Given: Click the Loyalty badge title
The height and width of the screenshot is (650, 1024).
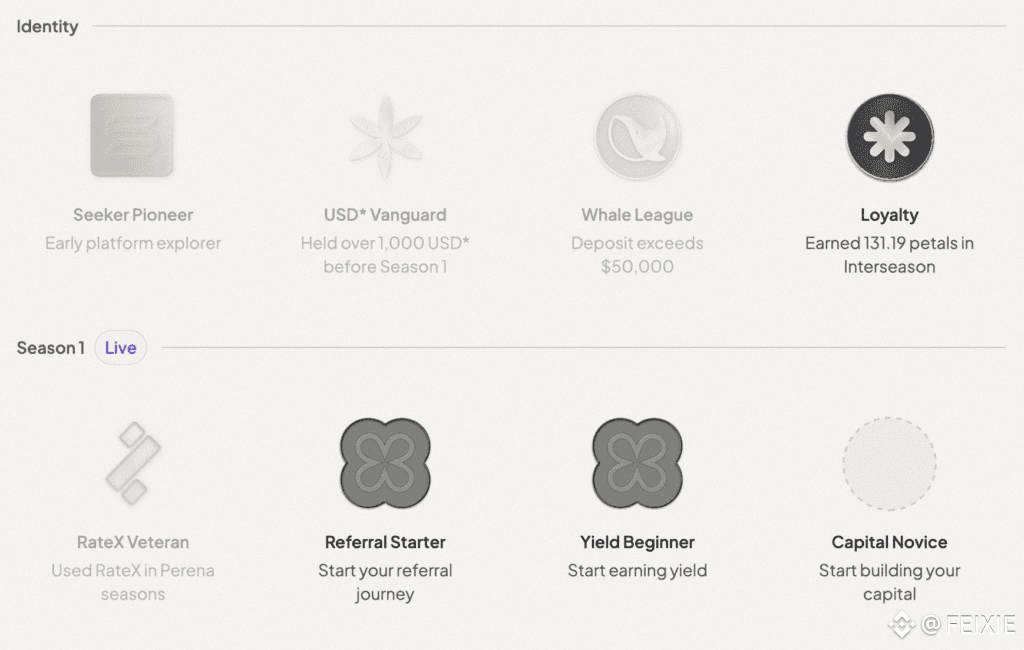Looking at the screenshot, I should [x=889, y=215].
